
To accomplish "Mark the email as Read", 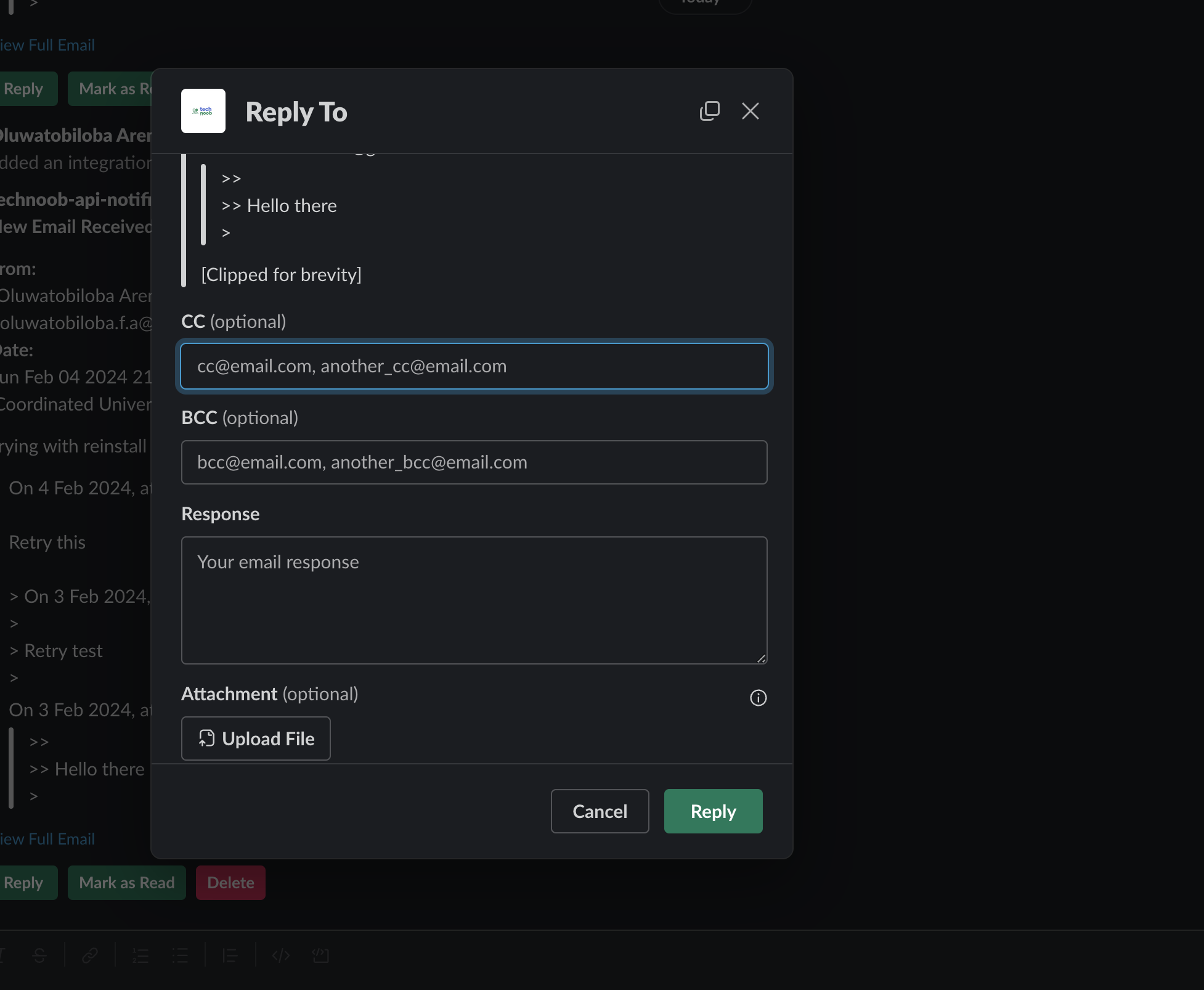I will tap(126, 883).
